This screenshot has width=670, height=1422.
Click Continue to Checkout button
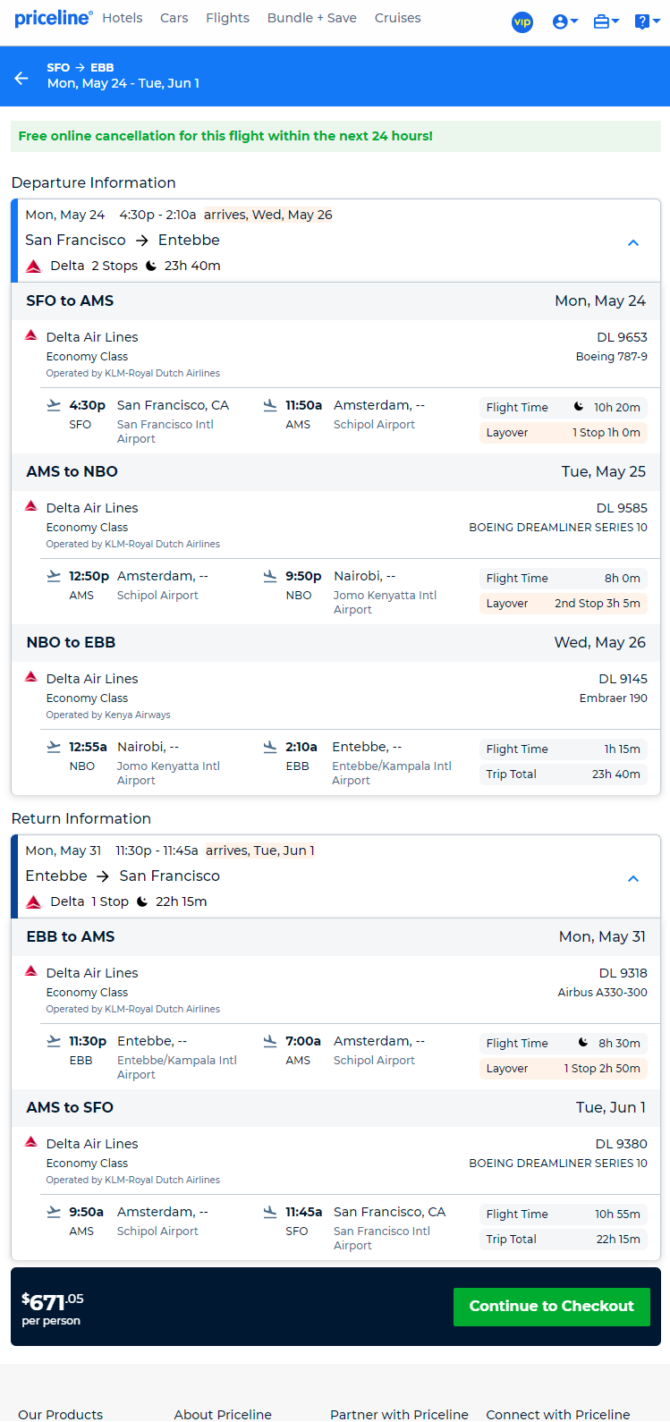point(551,1306)
